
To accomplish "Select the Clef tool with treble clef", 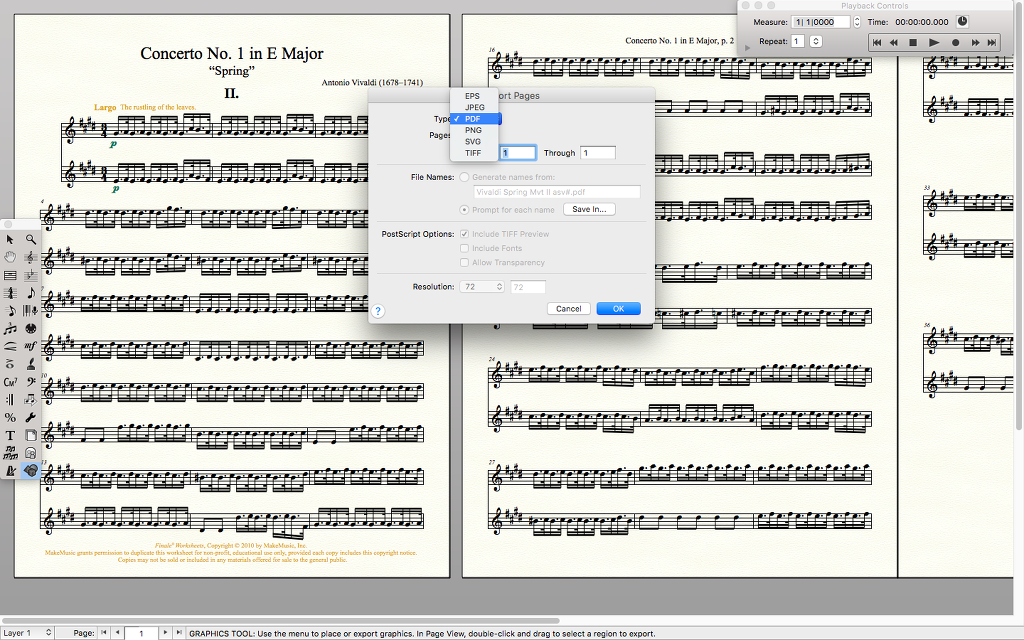I will (x=31, y=257).
